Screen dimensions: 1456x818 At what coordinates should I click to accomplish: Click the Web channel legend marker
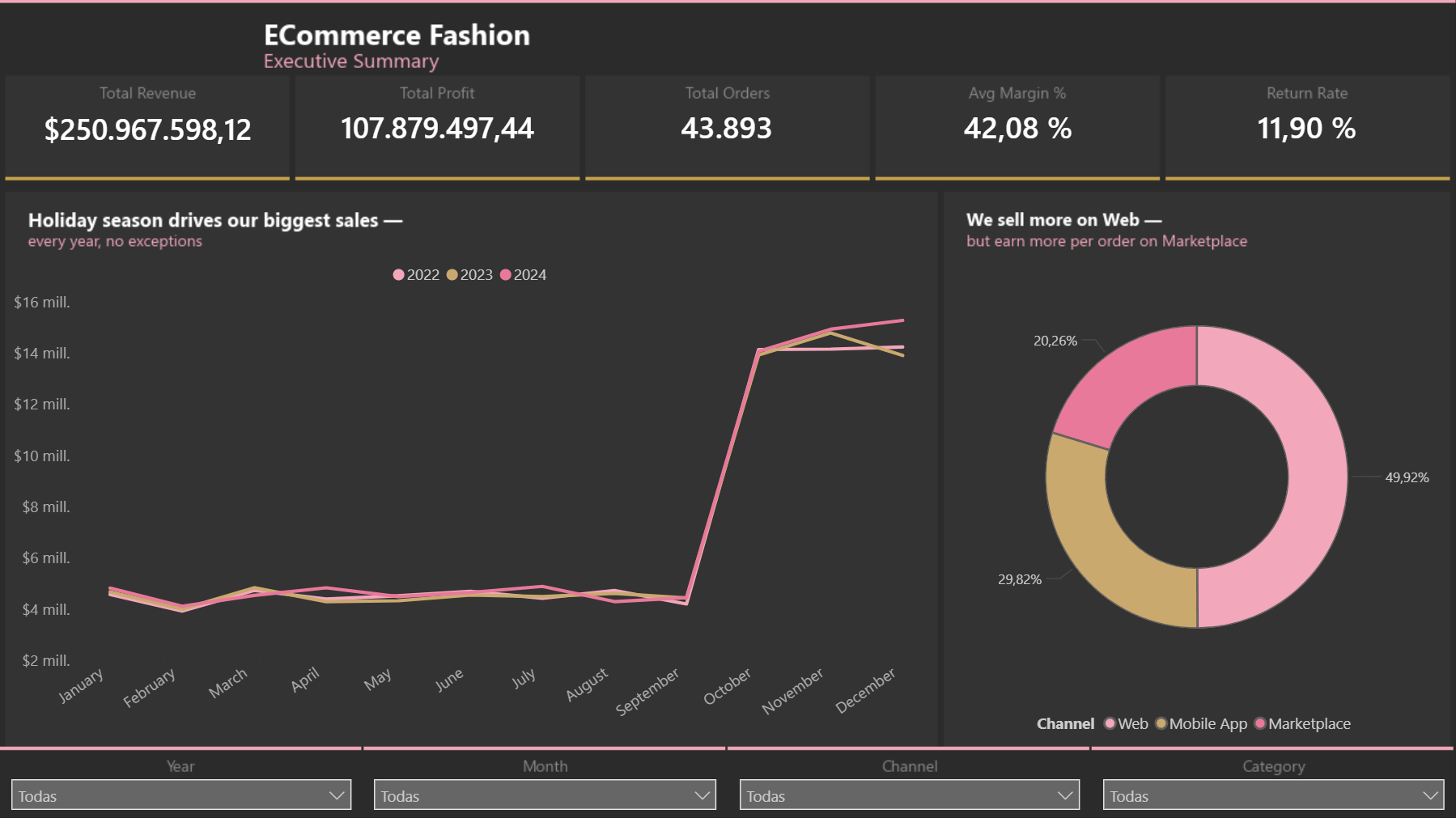1110,724
